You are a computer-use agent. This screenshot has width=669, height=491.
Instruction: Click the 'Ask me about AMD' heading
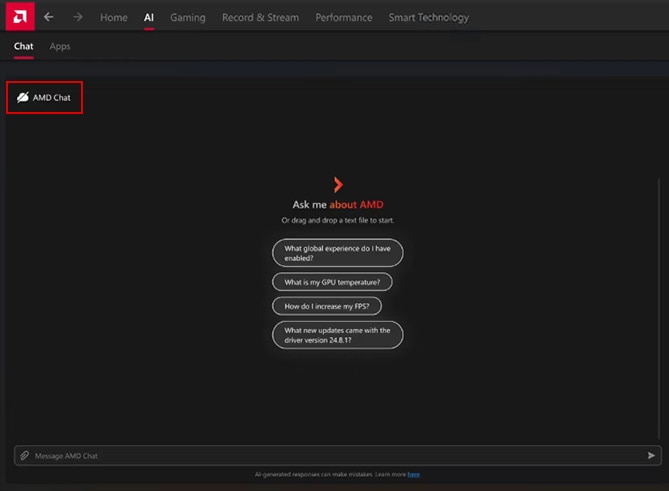point(338,205)
